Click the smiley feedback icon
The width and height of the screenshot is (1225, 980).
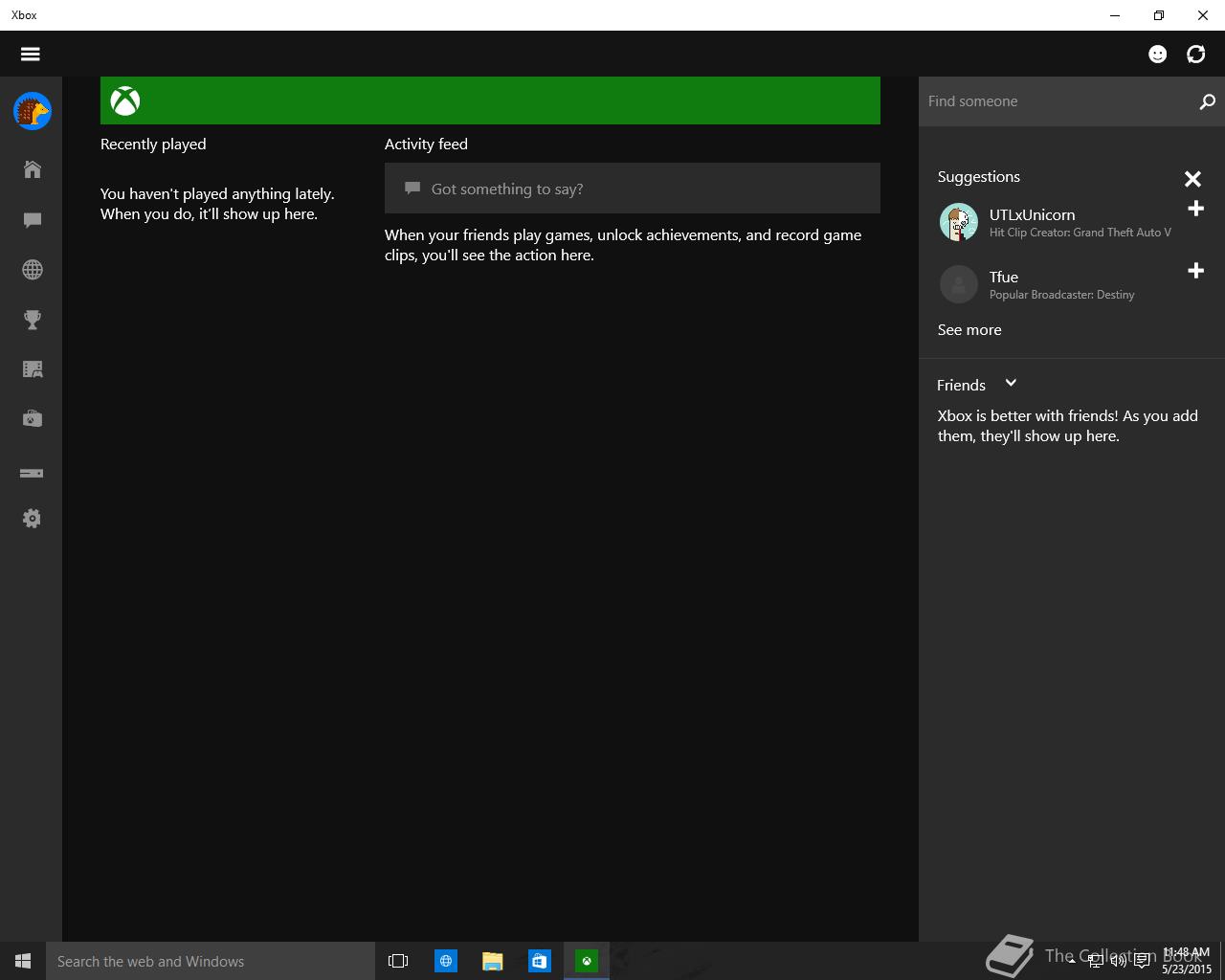pyautogui.click(x=1158, y=54)
